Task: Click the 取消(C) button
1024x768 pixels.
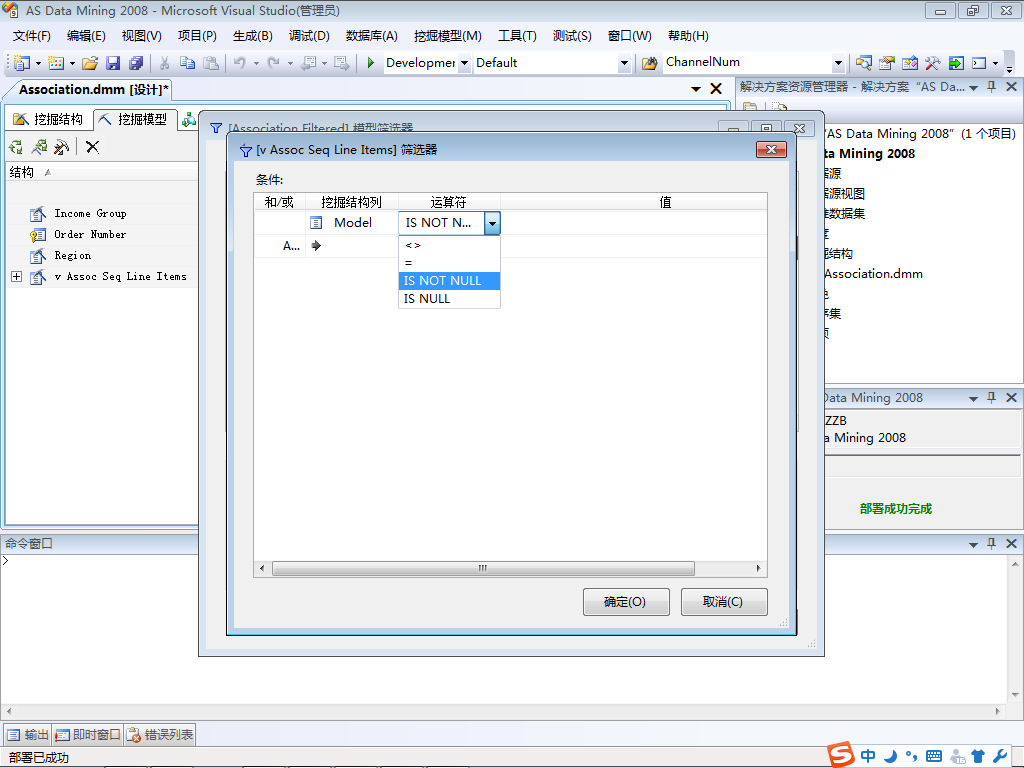Action: click(x=724, y=601)
